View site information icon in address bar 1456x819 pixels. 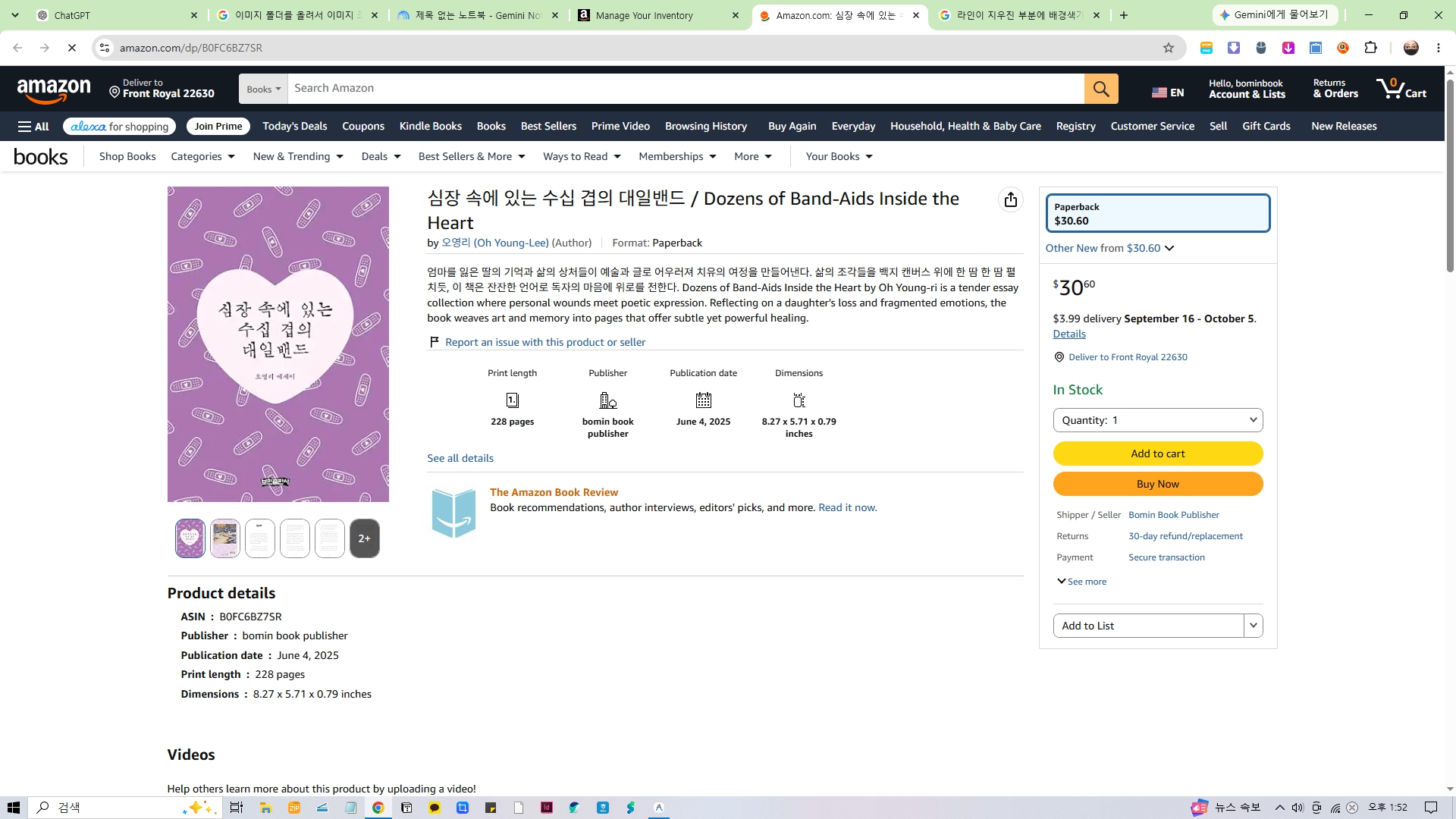coord(105,48)
